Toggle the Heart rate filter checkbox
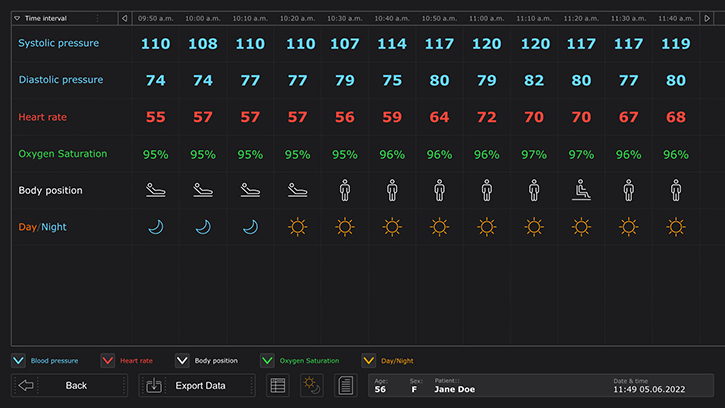The width and height of the screenshot is (725, 408). coord(108,361)
